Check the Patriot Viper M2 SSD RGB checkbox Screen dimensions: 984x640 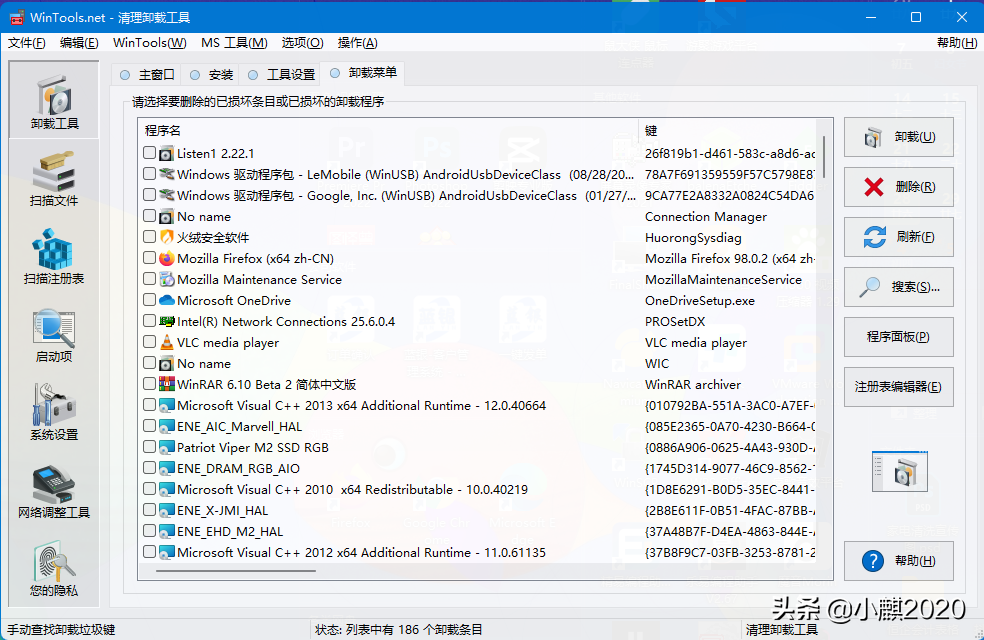coord(149,447)
